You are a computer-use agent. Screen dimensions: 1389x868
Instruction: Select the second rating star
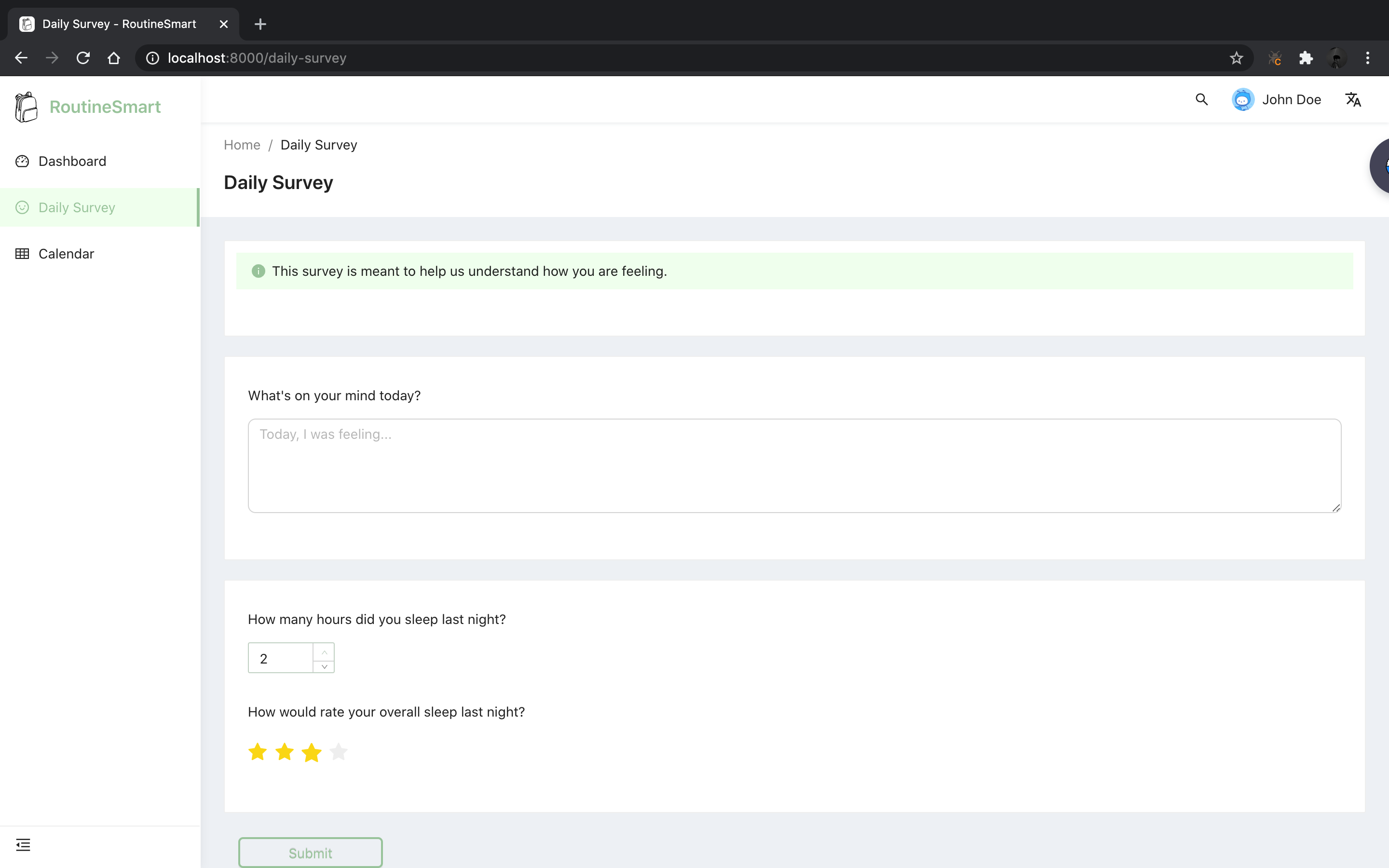[x=285, y=751]
